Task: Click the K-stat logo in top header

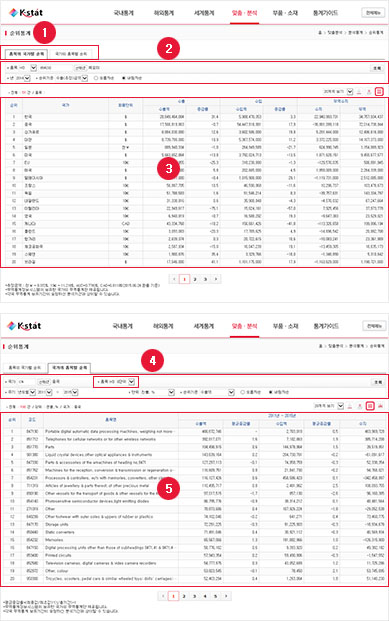Action: pyautogui.click(x=26, y=13)
